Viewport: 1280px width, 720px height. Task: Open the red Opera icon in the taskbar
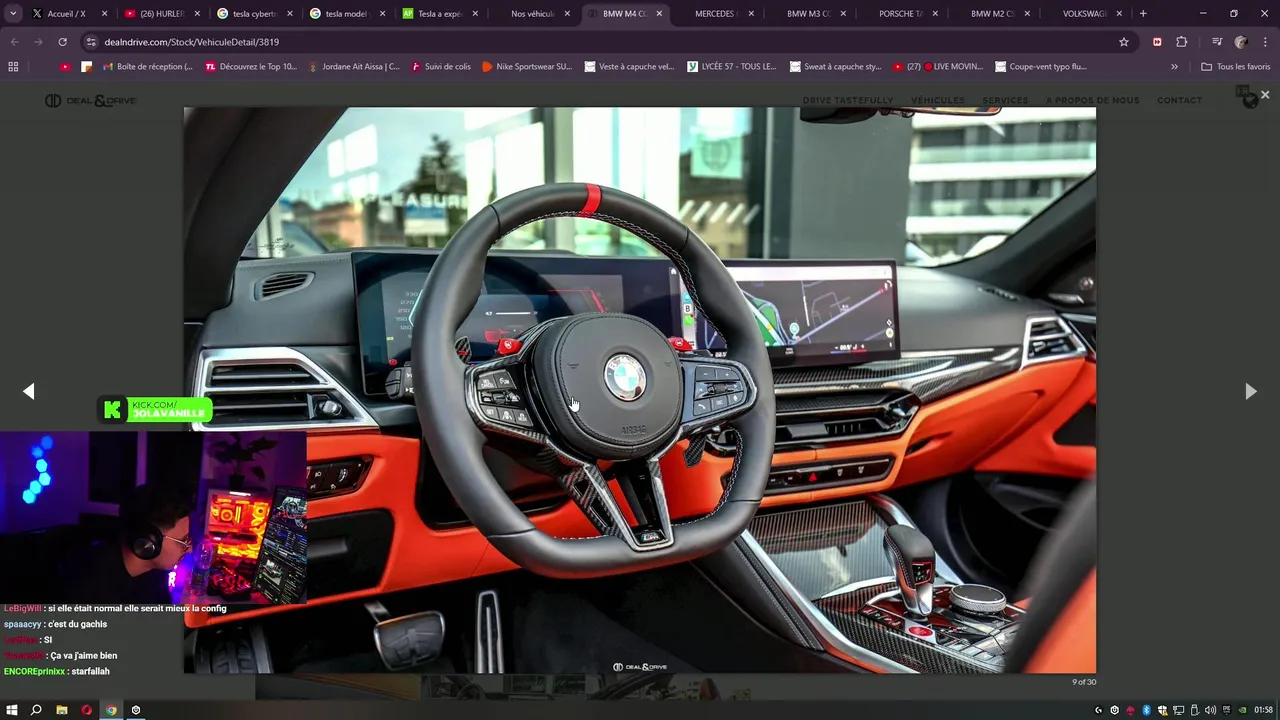click(86, 710)
